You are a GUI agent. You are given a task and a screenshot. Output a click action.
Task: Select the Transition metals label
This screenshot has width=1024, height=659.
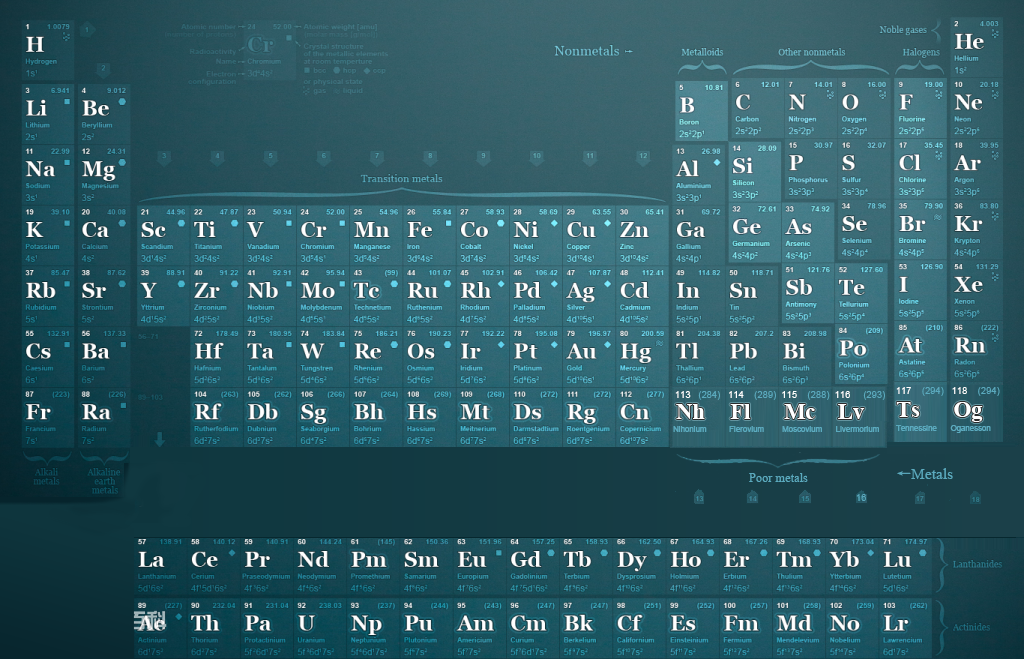[401, 179]
